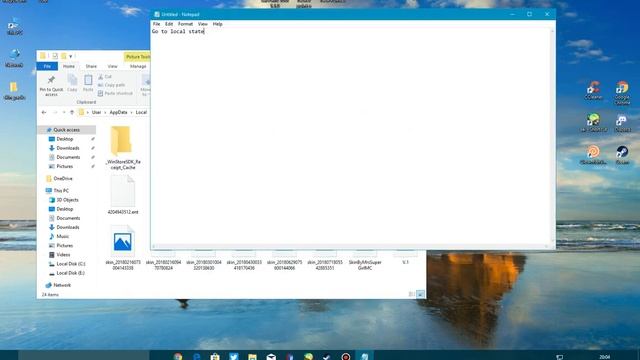Go back in File Explorer
This screenshot has width=640, height=360.
point(44,112)
